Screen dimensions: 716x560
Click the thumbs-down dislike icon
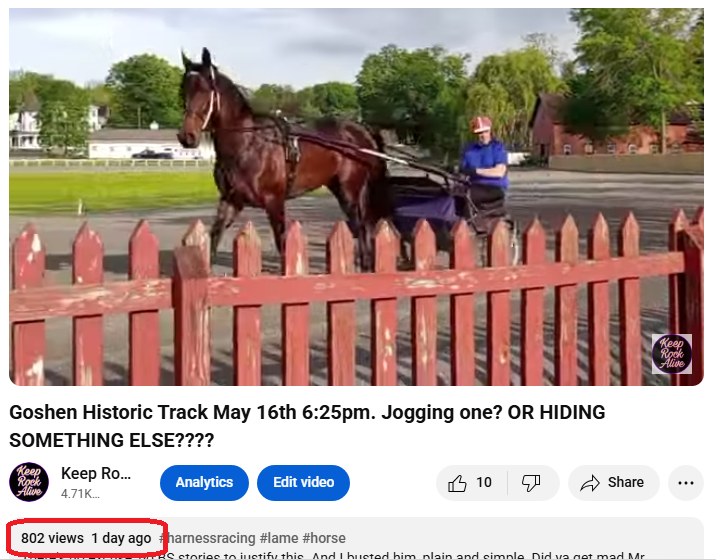[x=531, y=483]
